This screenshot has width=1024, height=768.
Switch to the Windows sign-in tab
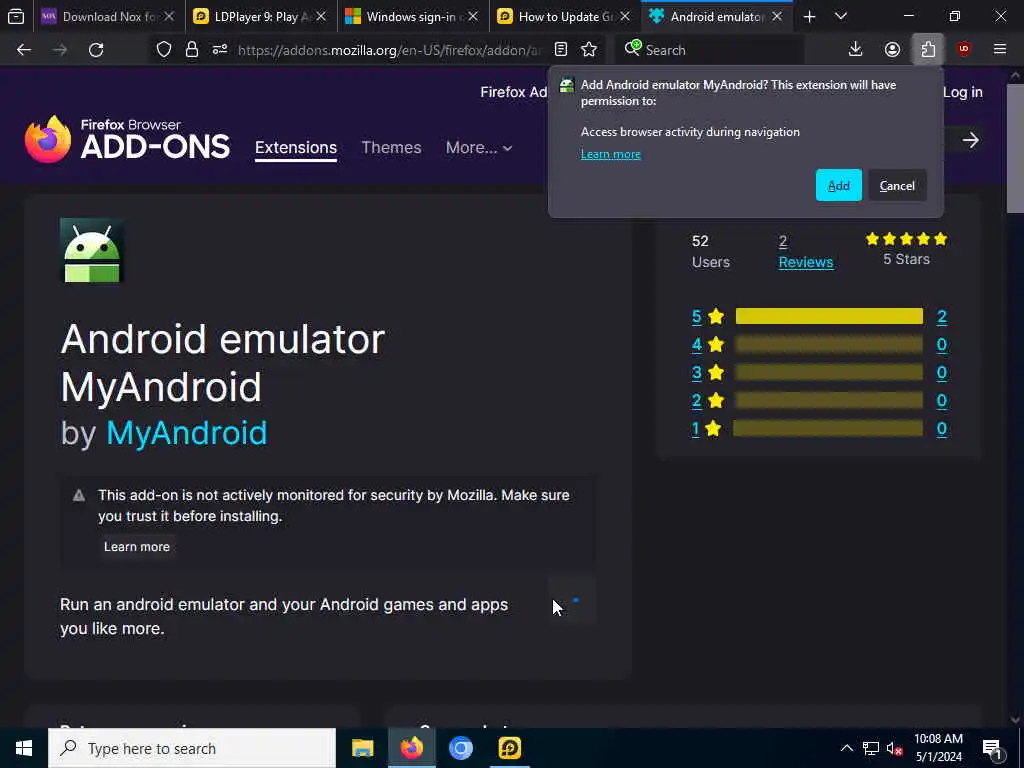pyautogui.click(x=413, y=16)
